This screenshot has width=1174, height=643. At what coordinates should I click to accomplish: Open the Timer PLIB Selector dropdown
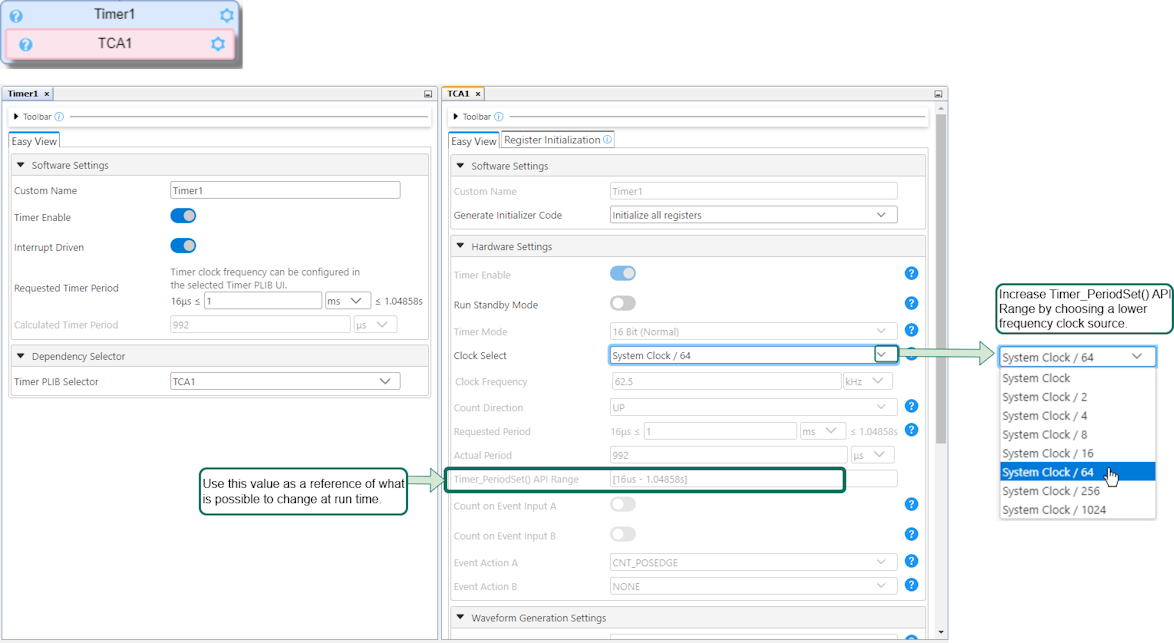[285, 381]
